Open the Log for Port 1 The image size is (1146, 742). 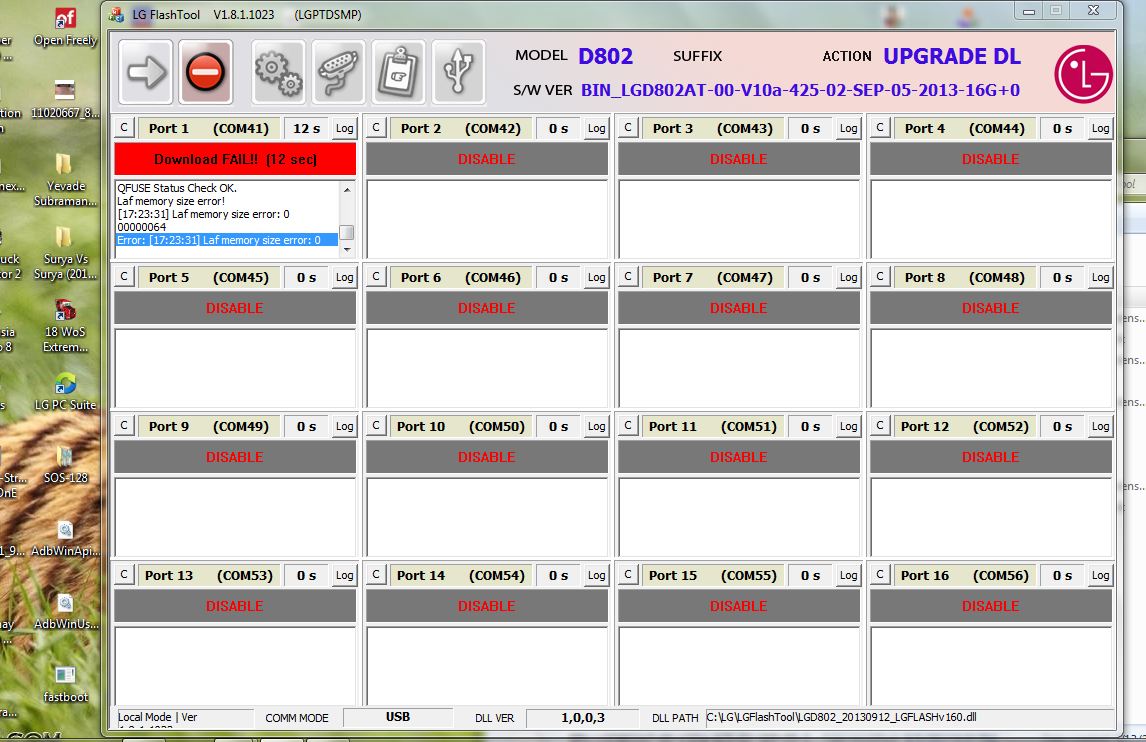pyautogui.click(x=344, y=129)
